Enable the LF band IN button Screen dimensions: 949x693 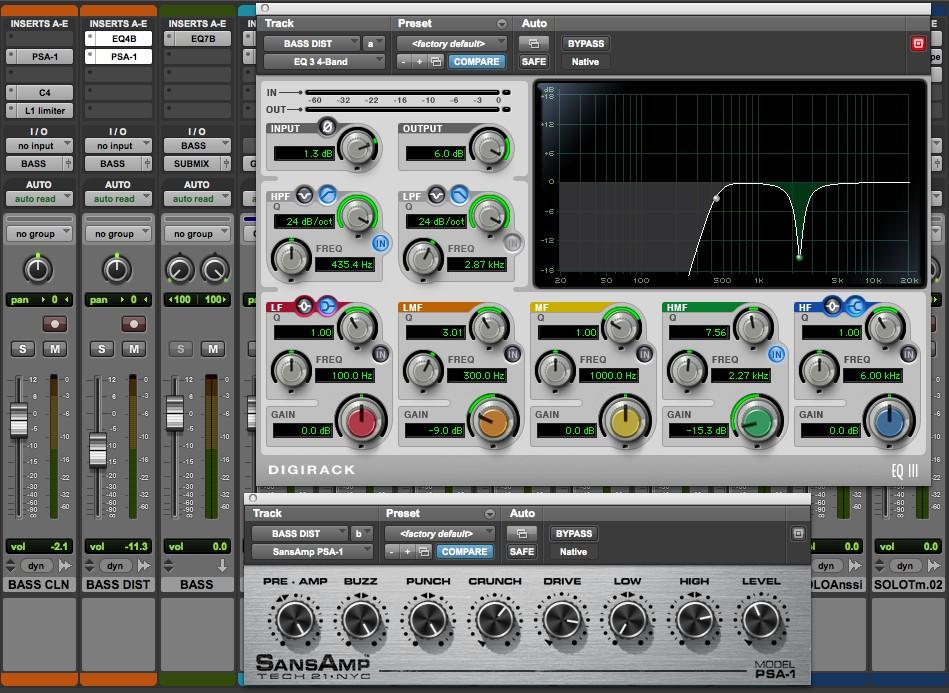coord(380,354)
